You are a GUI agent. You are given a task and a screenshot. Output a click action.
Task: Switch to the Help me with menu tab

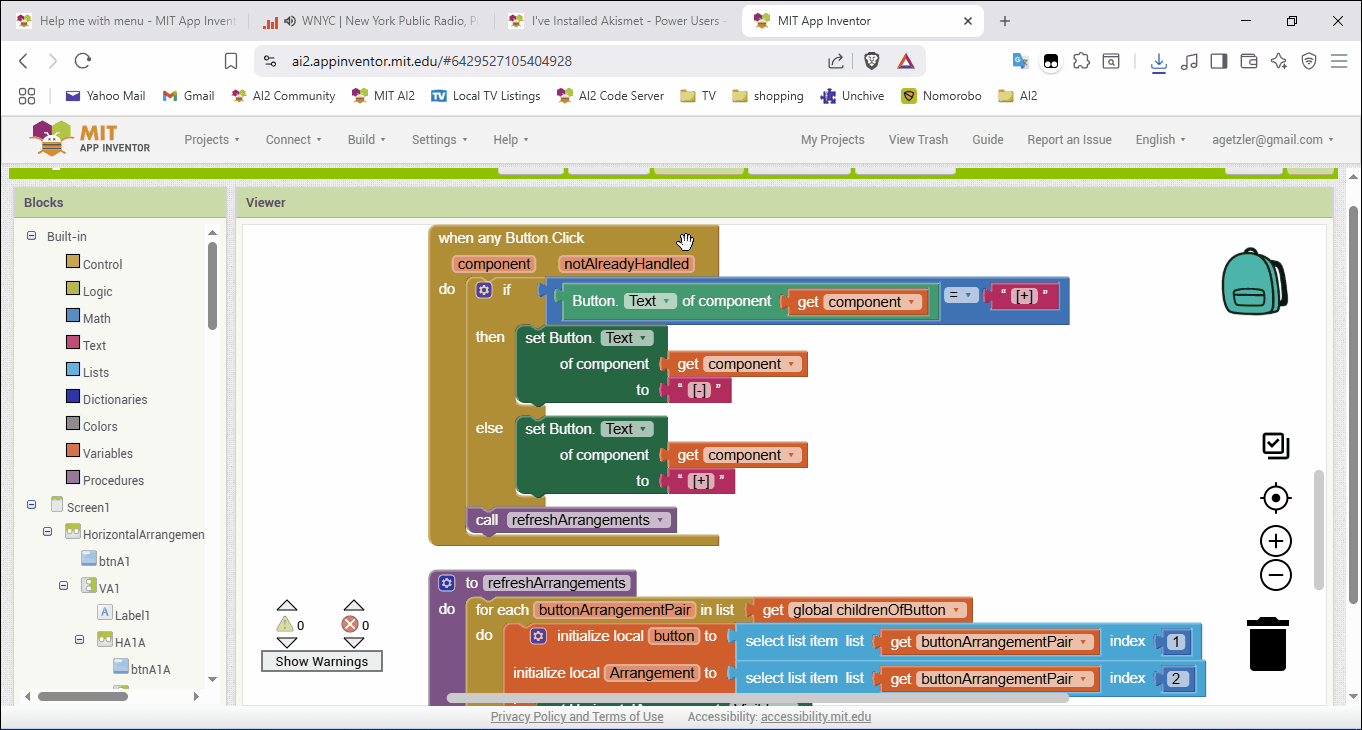pos(125,21)
